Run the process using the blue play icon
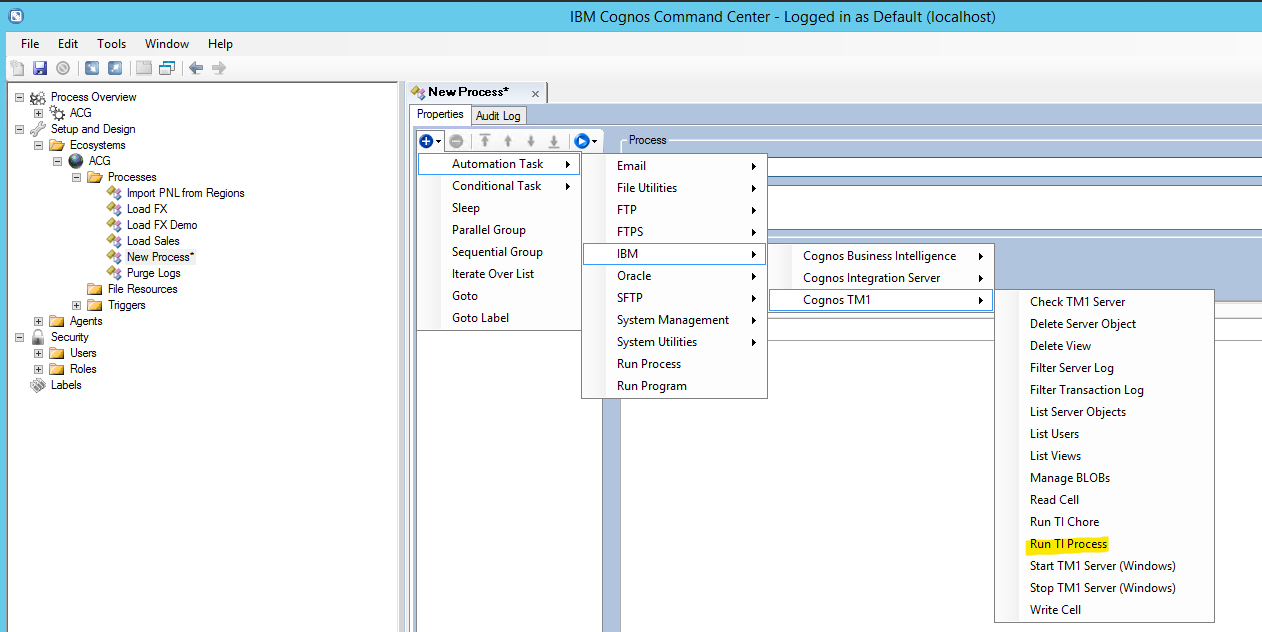Image resolution: width=1262 pixels, height=632 pixels. (x=583, y=141)
